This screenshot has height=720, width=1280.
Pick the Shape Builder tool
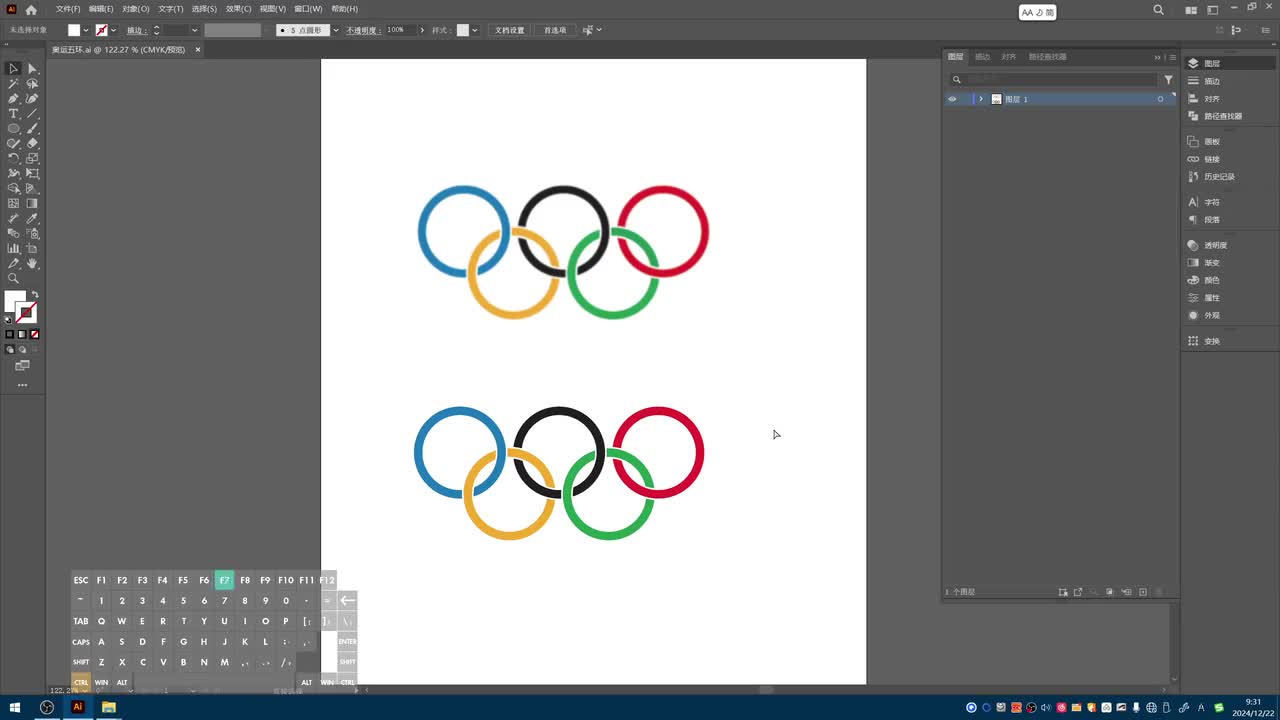(13, 188)
